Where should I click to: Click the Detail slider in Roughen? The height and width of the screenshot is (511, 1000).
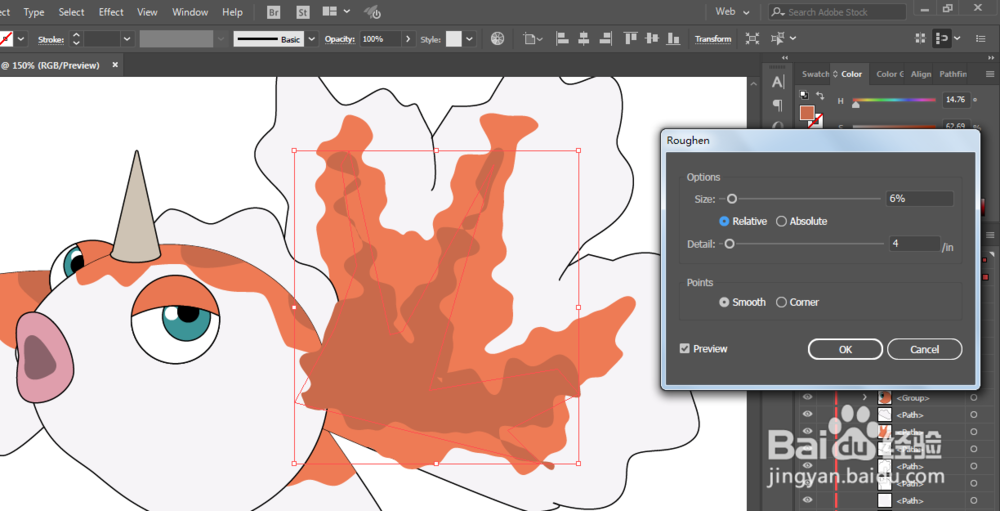point(802,244)
